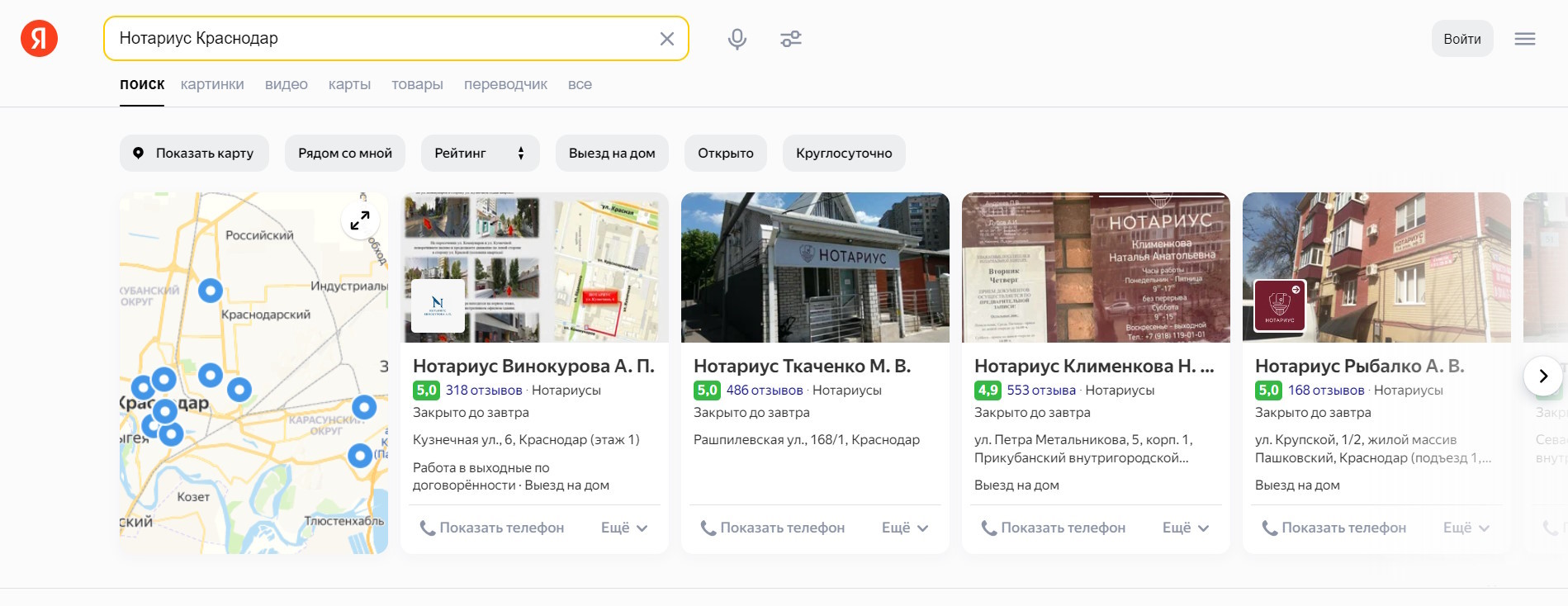Toggle the Круглосуточно filter
Image resolution: width=1568 pixels, height=606 pixels.
coord(844,154)
